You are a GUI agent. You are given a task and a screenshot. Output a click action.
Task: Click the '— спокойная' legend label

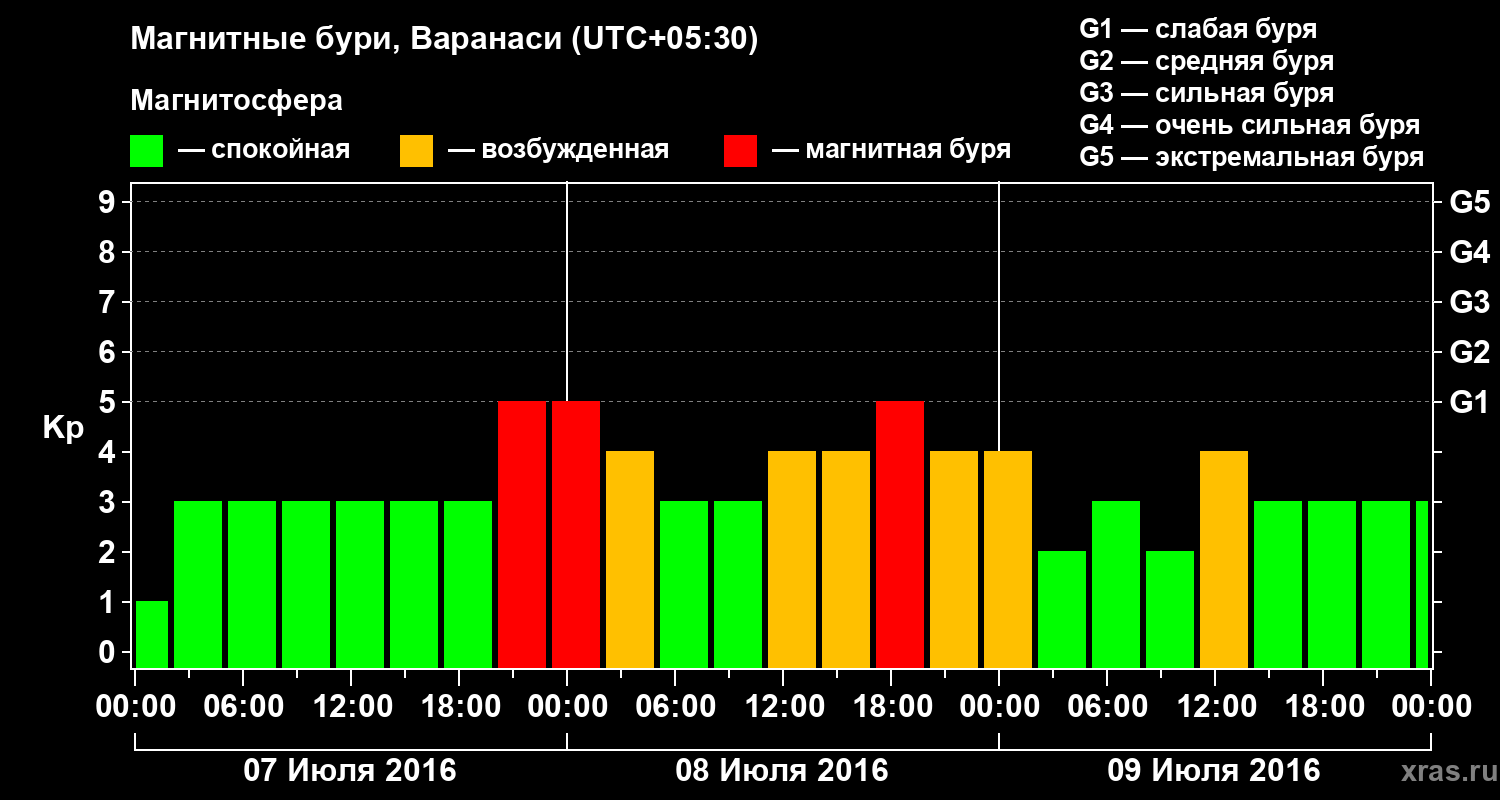[x=264, y=150]
